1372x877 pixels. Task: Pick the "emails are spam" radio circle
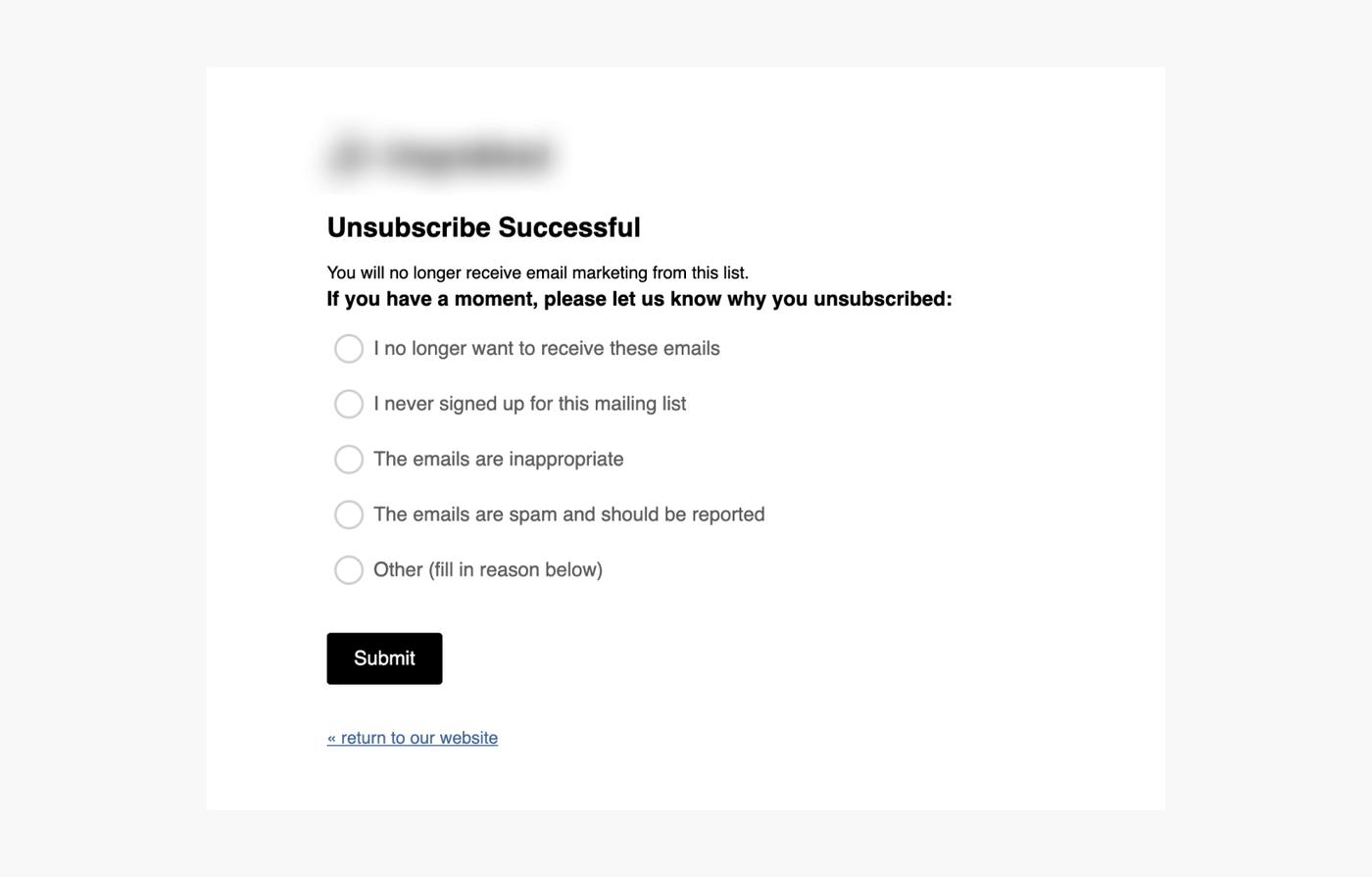tap(349, 514)
